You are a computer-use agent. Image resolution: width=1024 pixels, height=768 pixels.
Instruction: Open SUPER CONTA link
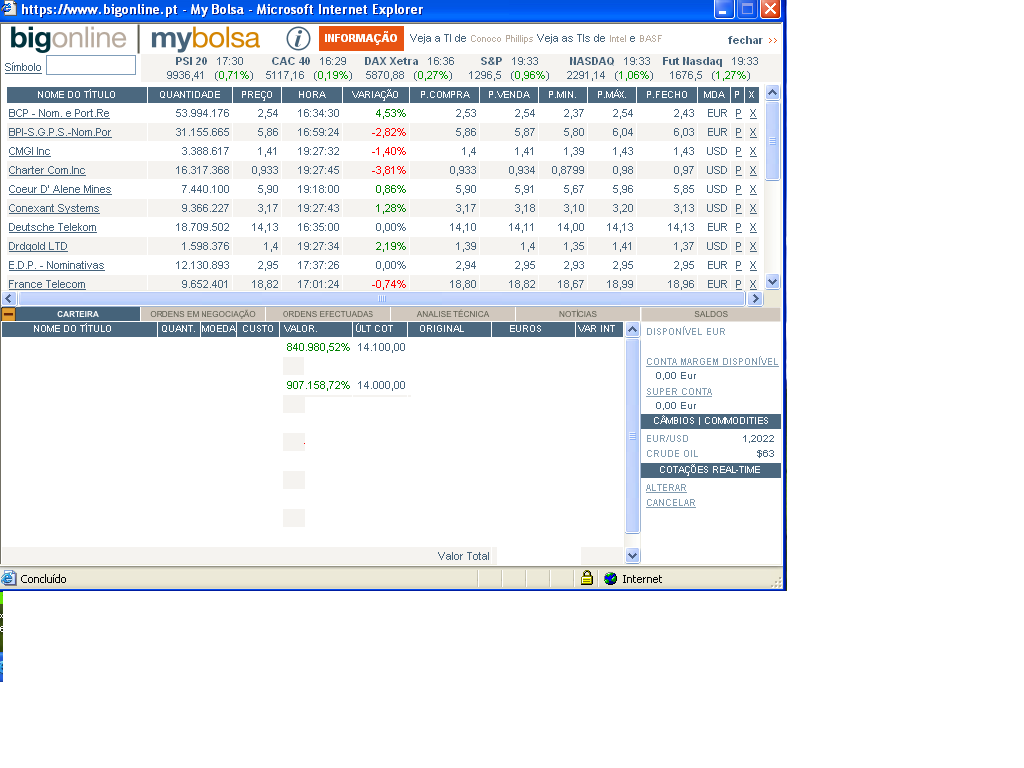pyautogui.click(x=679, y=392)
